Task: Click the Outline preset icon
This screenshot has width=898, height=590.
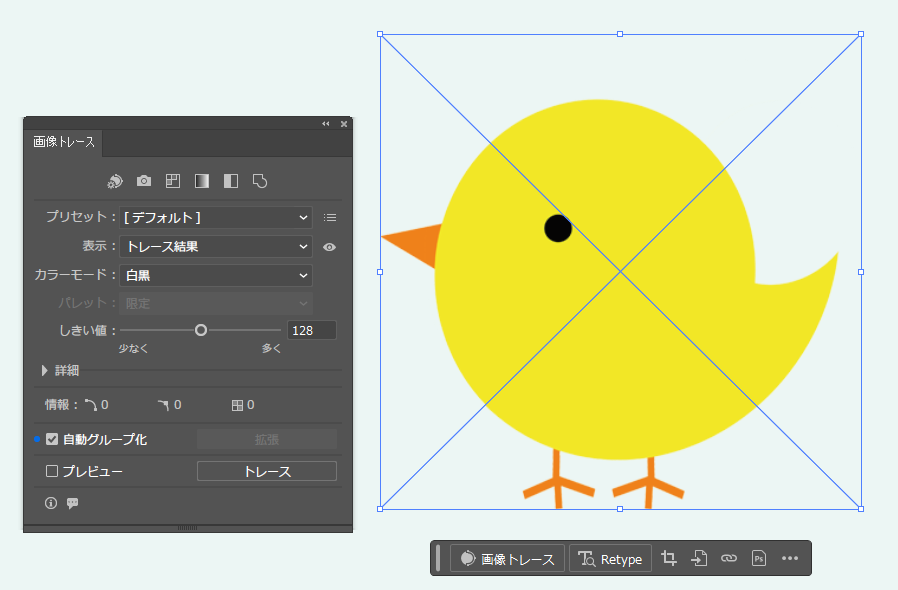Action: click(x=260, y=181)
